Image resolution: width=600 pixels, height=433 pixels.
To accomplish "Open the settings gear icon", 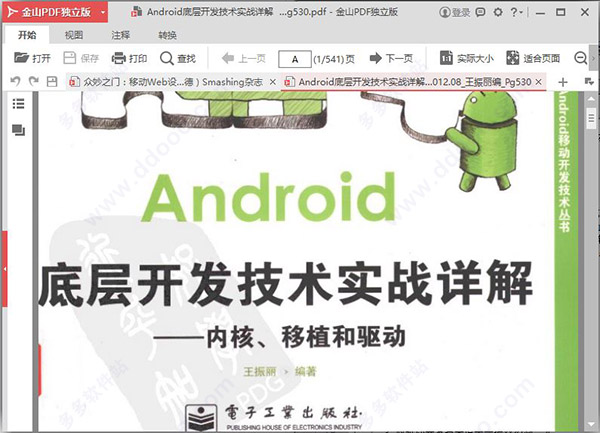I will (498, 12).
